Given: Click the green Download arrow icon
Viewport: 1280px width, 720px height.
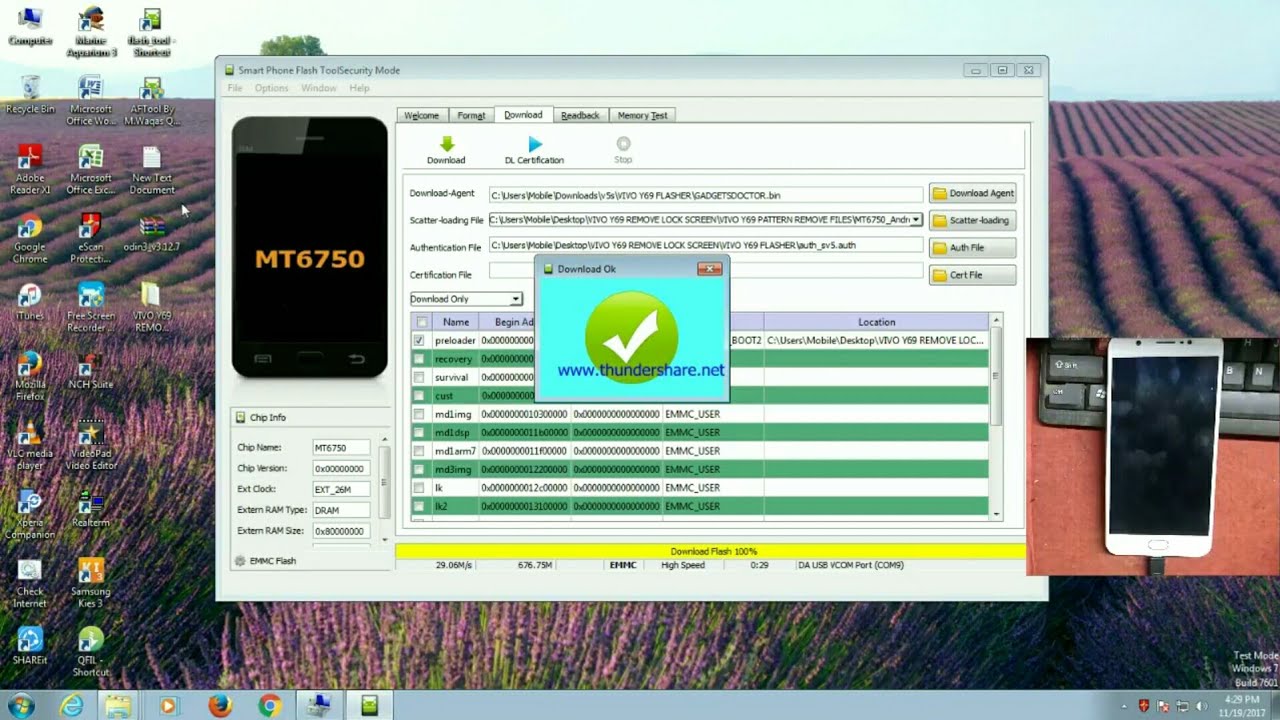Looking at the screenshot, I should (446, 144).
